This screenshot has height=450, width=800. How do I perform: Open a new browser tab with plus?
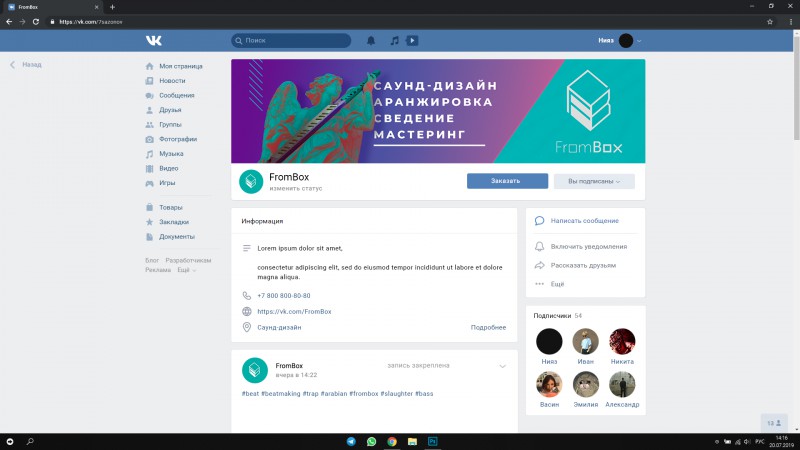coord(112,7)
